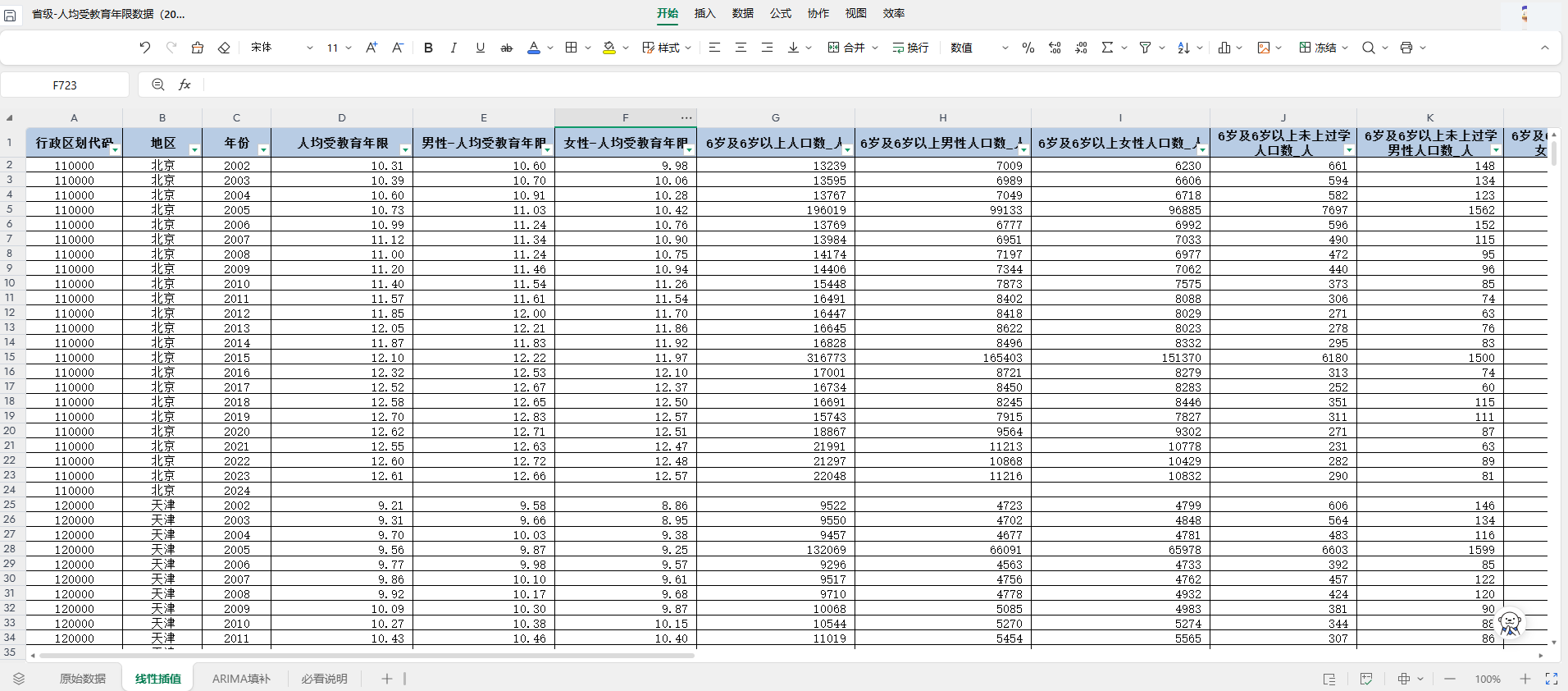Screen dimensions: 1568x691
Task: Click the filter funnel icon
Action: click(1145, 48)
